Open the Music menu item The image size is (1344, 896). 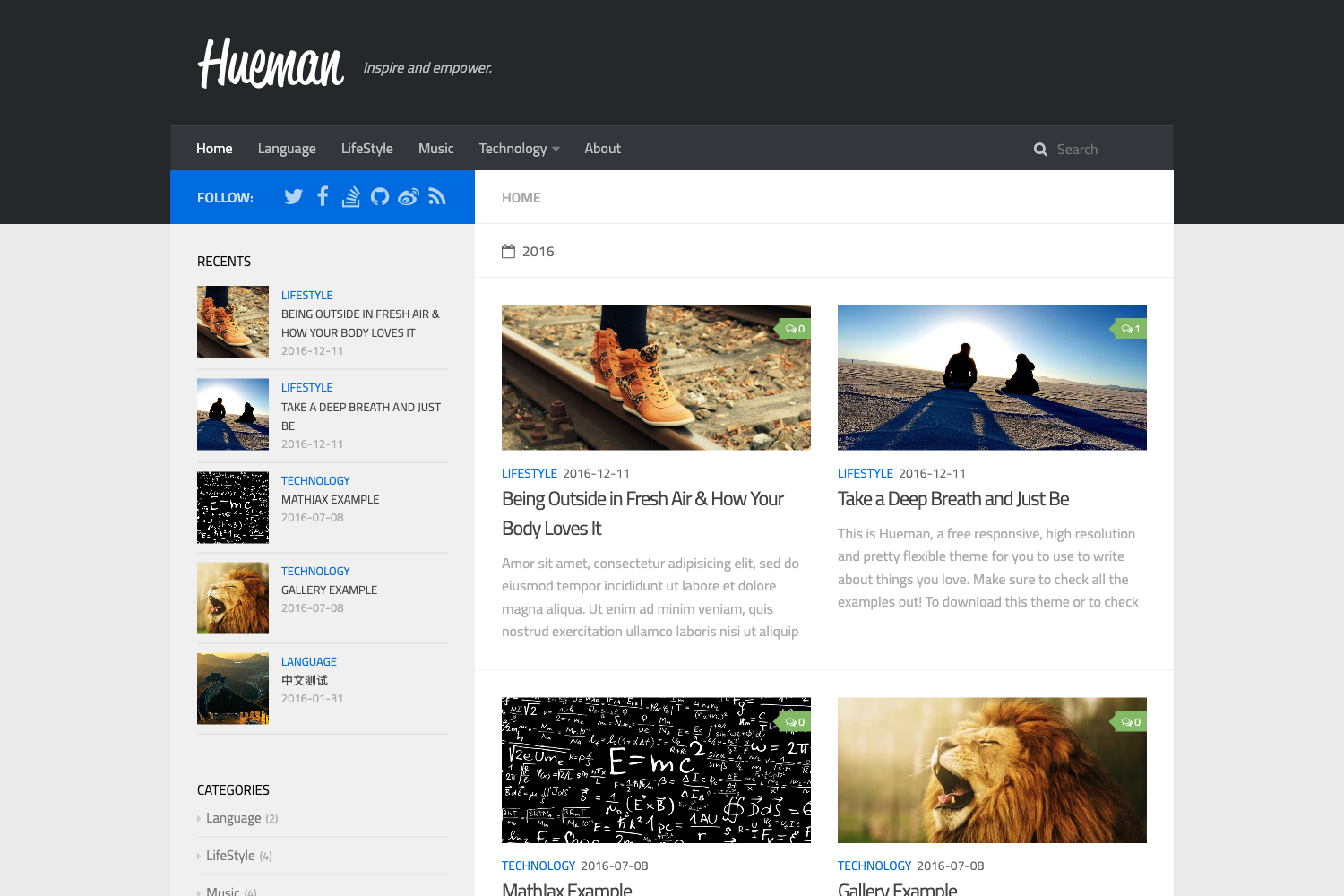tap(436, 148)
